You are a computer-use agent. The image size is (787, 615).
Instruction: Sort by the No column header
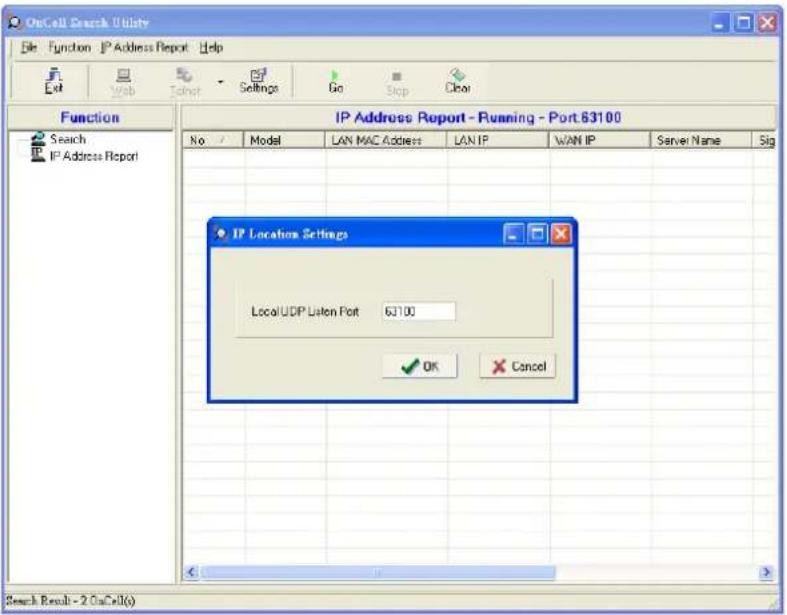click(x=213, y=140)
